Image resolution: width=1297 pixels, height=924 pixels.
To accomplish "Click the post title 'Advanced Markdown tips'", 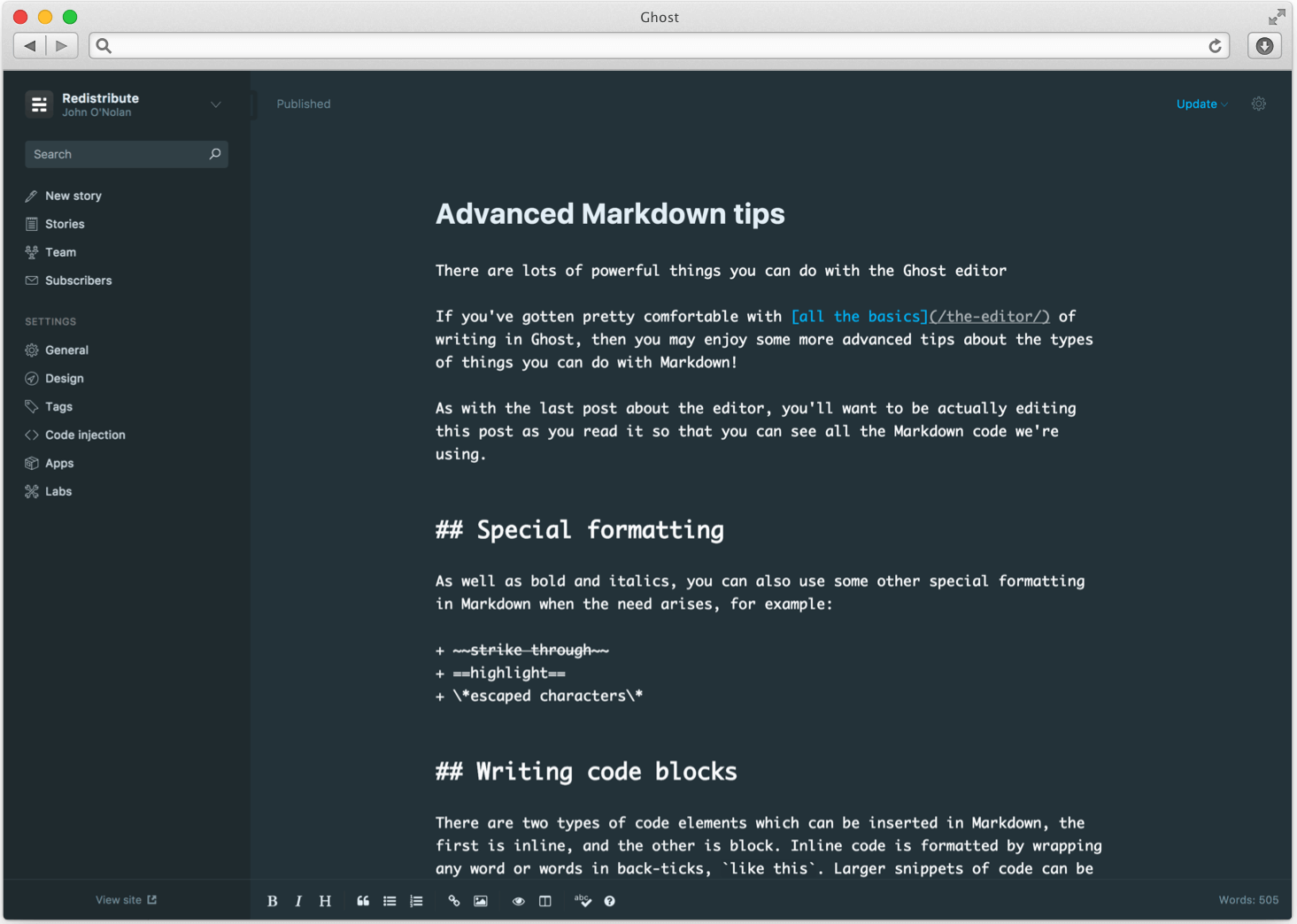I will tap(610, 214).
